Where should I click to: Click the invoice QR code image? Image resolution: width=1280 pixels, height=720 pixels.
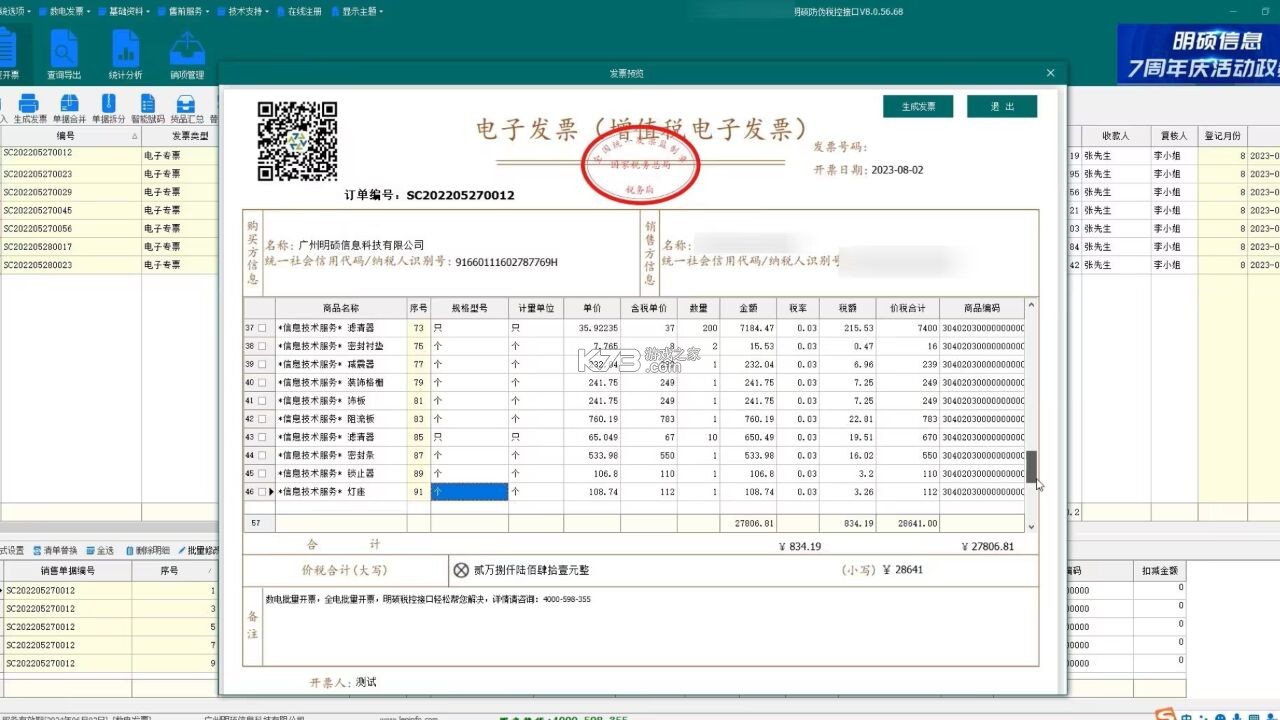(x=297, y=141)
